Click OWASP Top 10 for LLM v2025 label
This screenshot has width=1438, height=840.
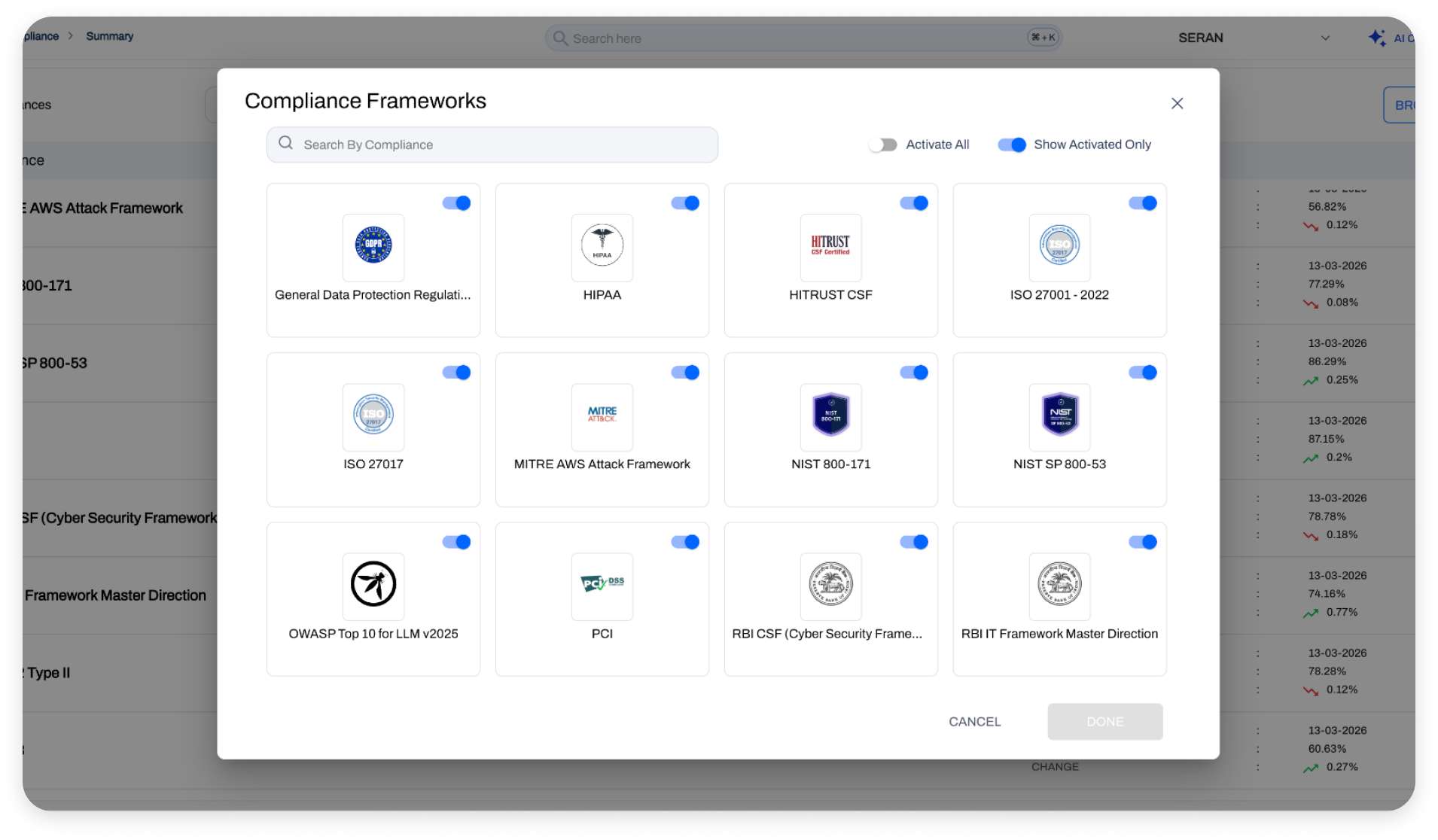click(x=373, y=634)
